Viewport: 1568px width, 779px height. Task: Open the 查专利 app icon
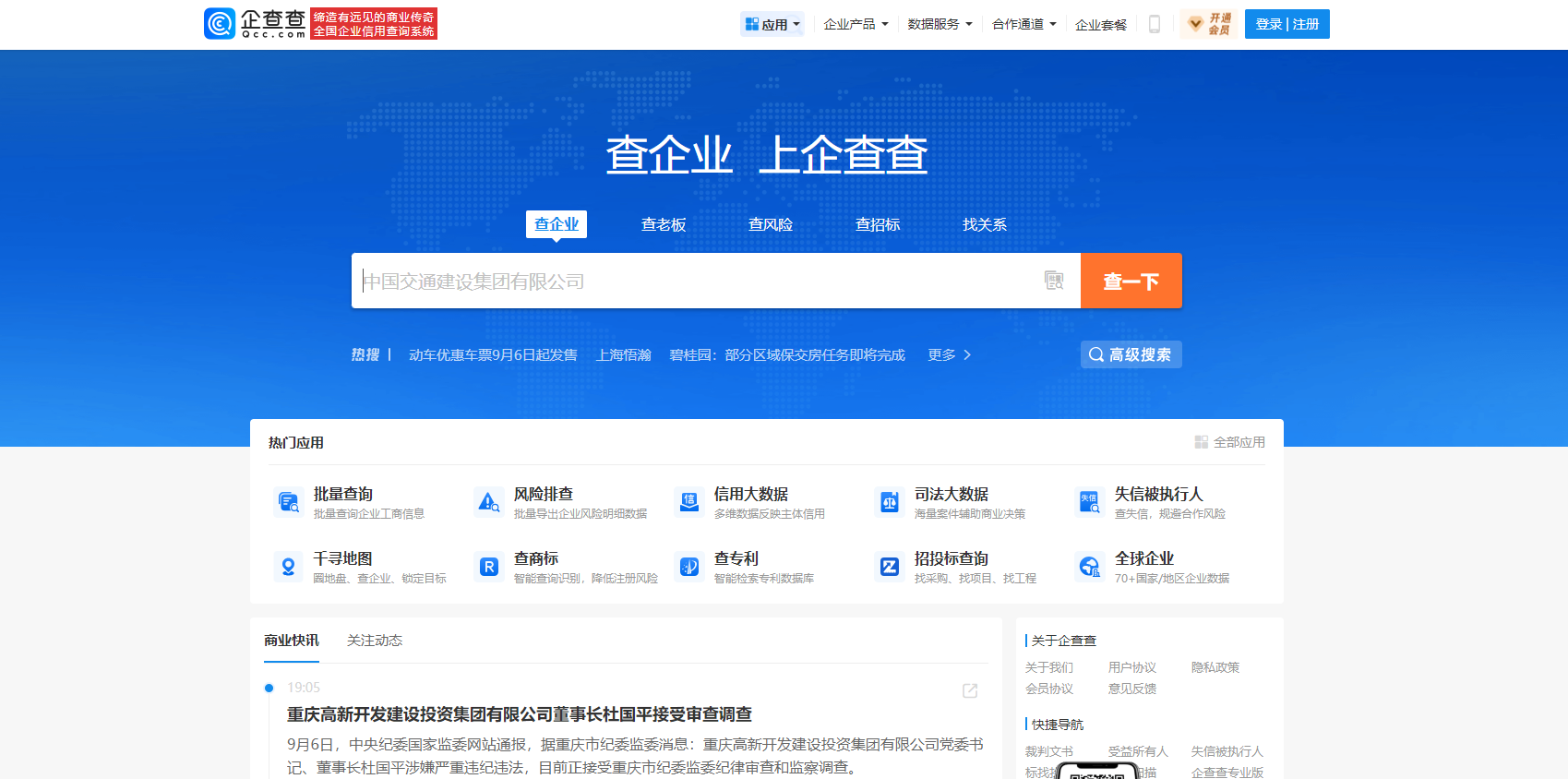[x=689, y=567]
